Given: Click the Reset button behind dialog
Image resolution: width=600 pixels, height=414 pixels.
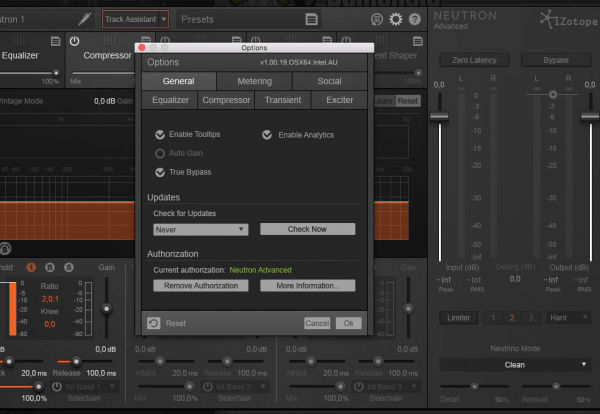Looking at the screenshot, I should click(408, 101).
